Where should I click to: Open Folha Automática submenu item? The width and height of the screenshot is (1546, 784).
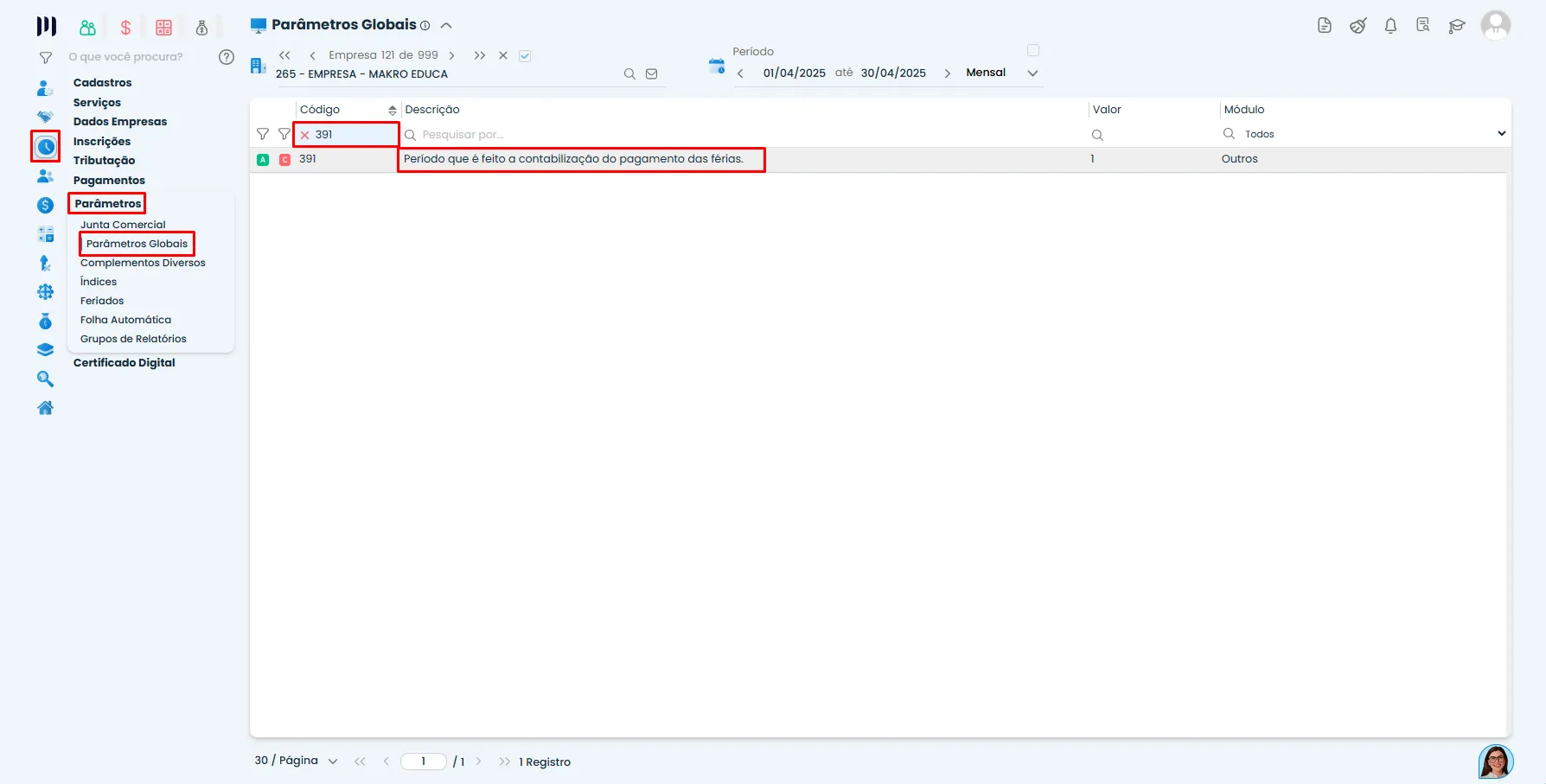click(x=125, y=320)
